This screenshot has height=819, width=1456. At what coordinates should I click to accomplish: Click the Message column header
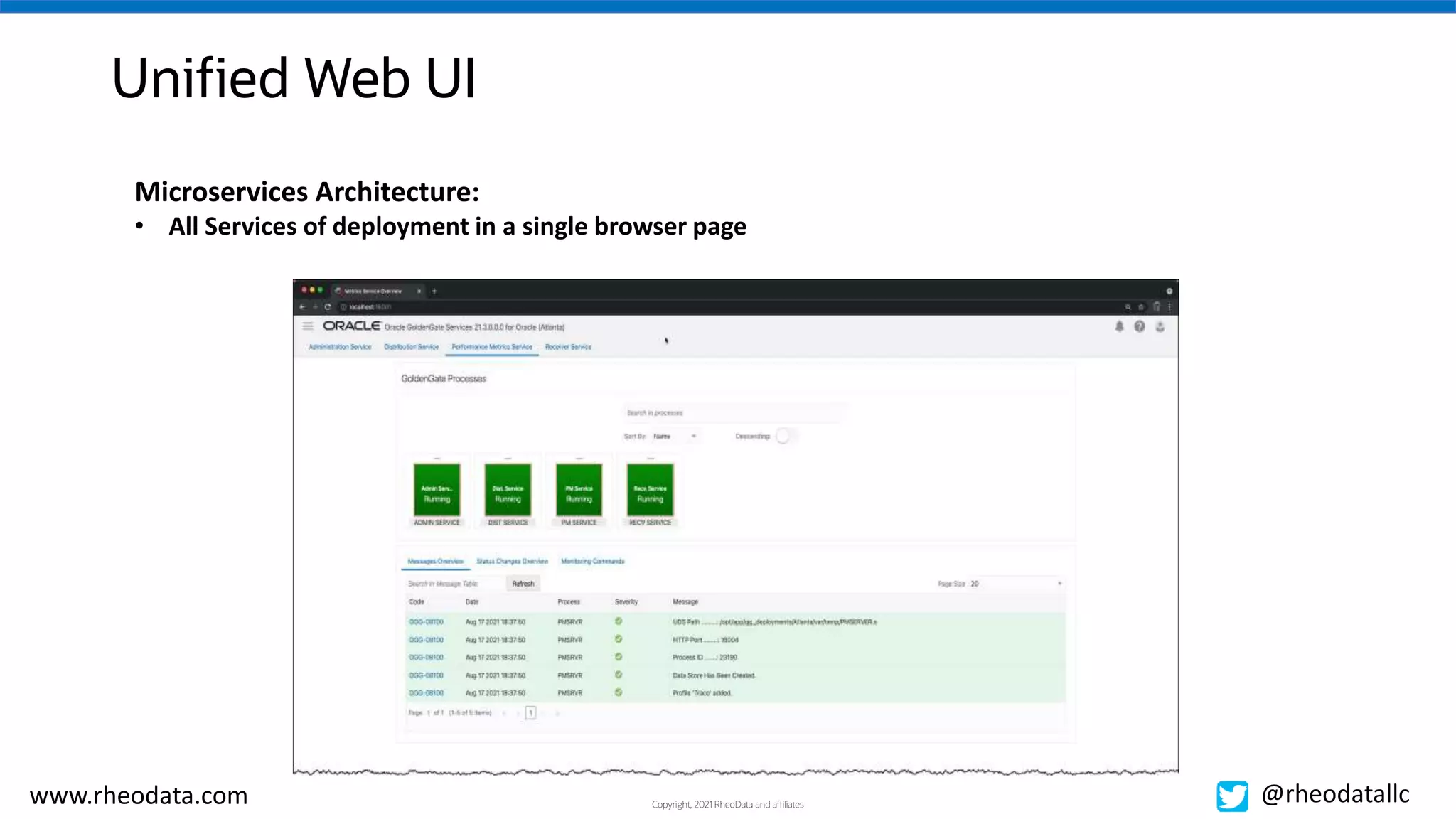click(x=685, y=602)
